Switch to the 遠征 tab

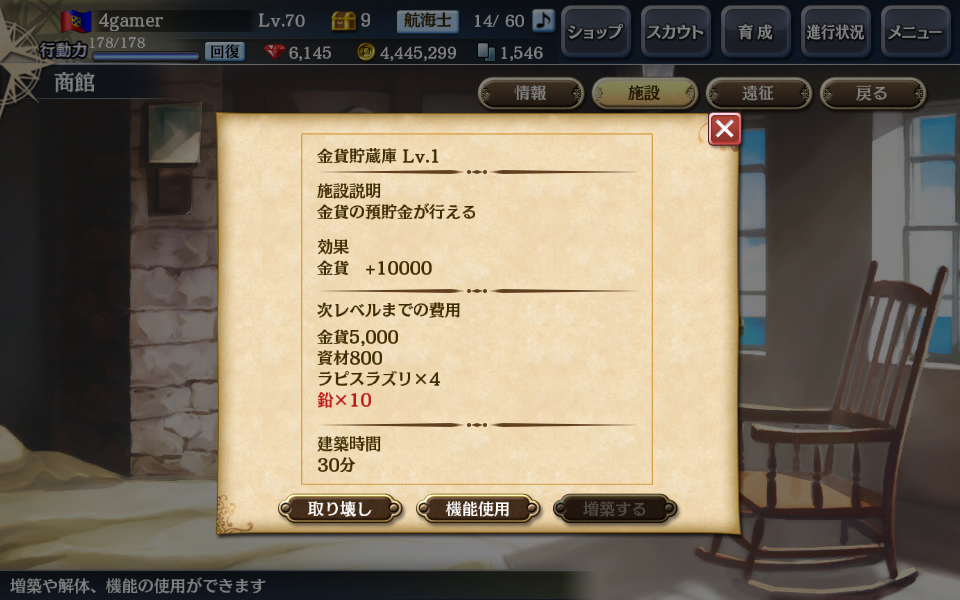pyautogui.click(x=759, y=93)
